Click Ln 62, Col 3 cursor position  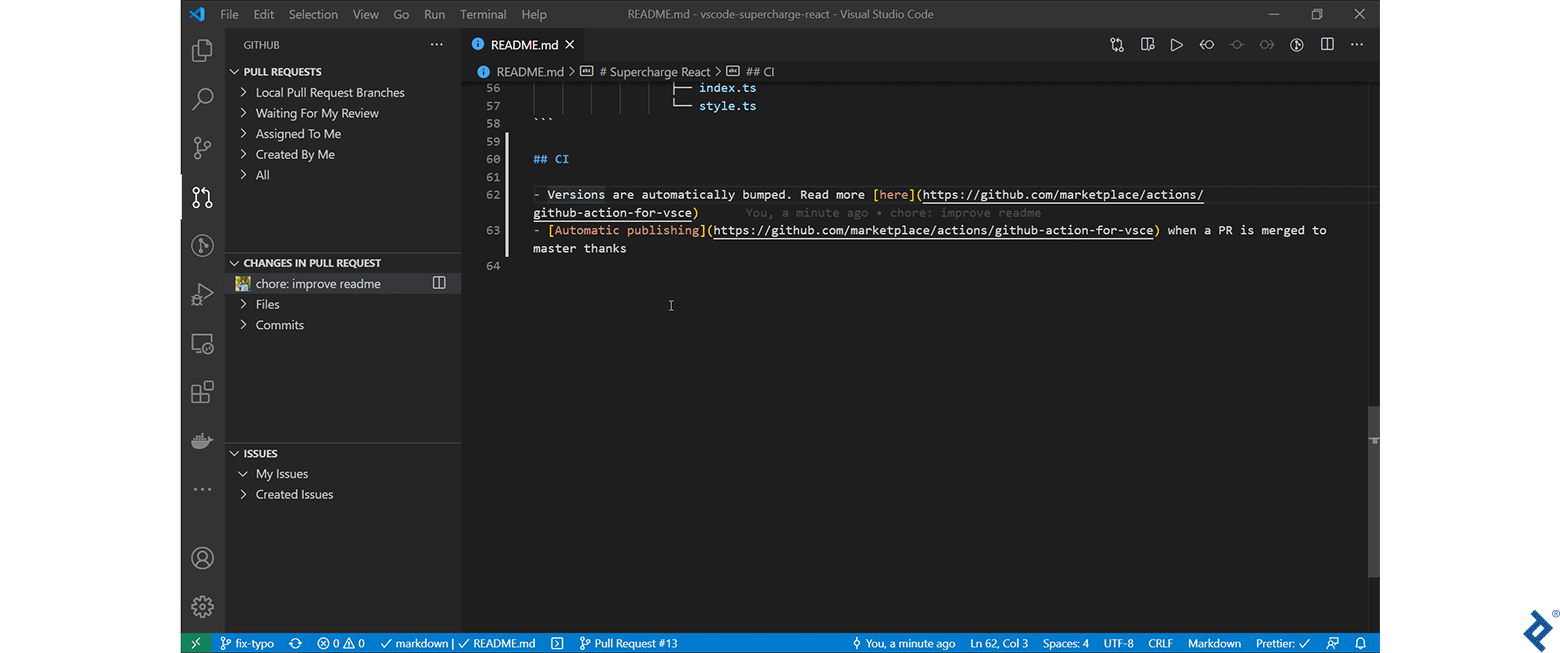click(1000, 643)
